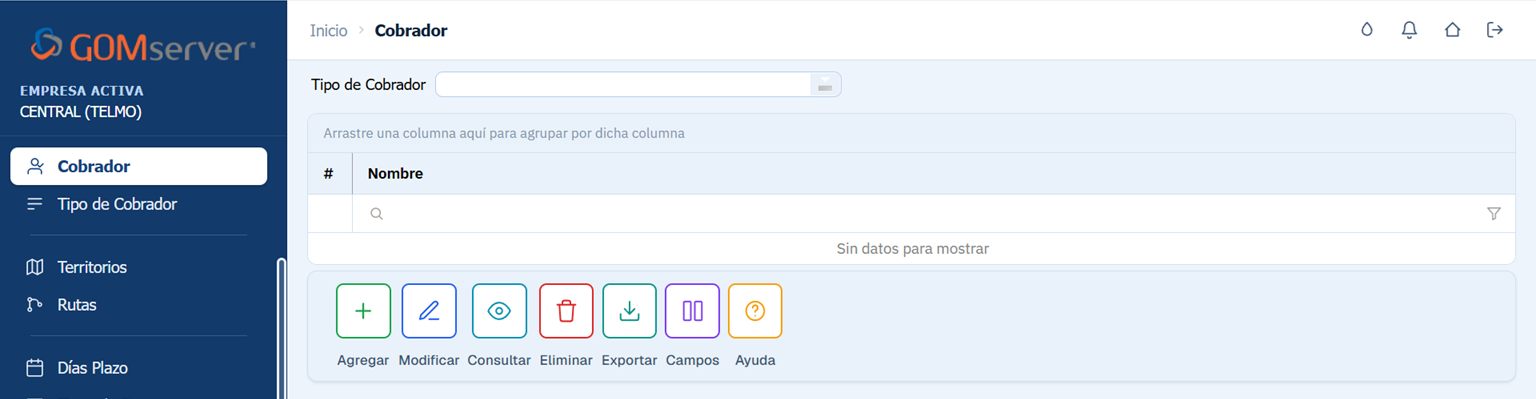1536x399 pixels.
Task: Click the Tipo de Cobrador field label
Action: click(x=368, y=85)
